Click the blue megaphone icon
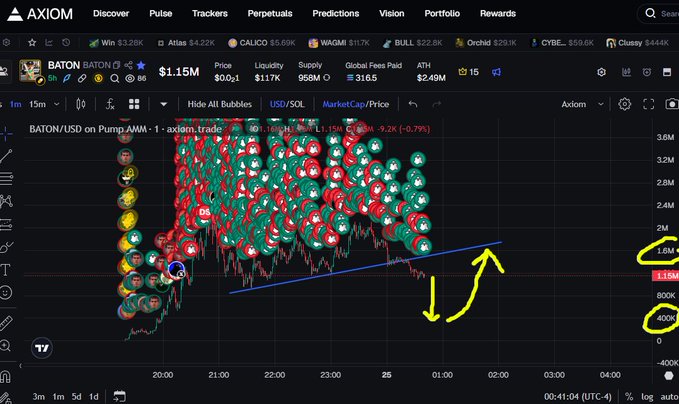 tap(496, 72)
